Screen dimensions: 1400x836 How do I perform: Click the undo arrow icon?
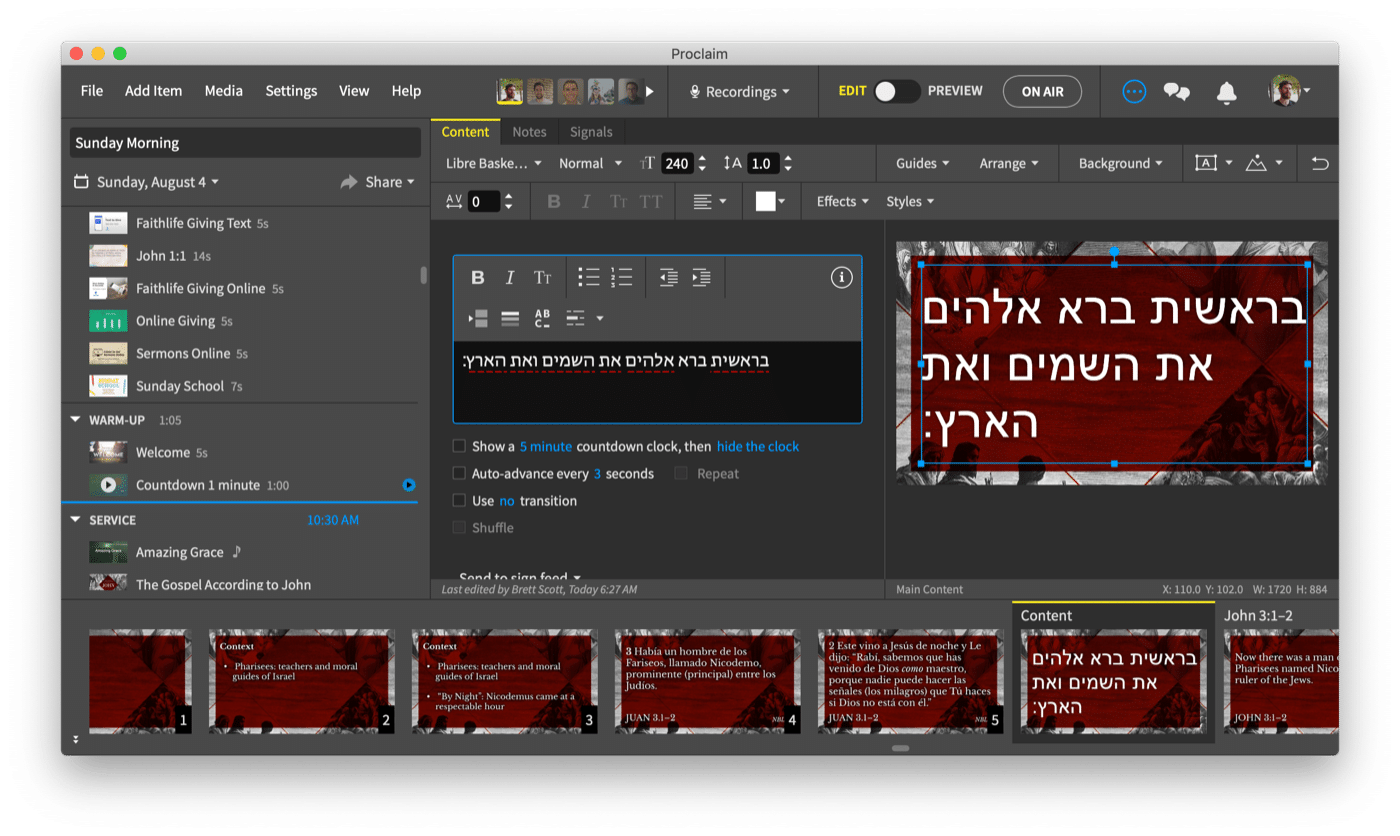click(1320, 163)
